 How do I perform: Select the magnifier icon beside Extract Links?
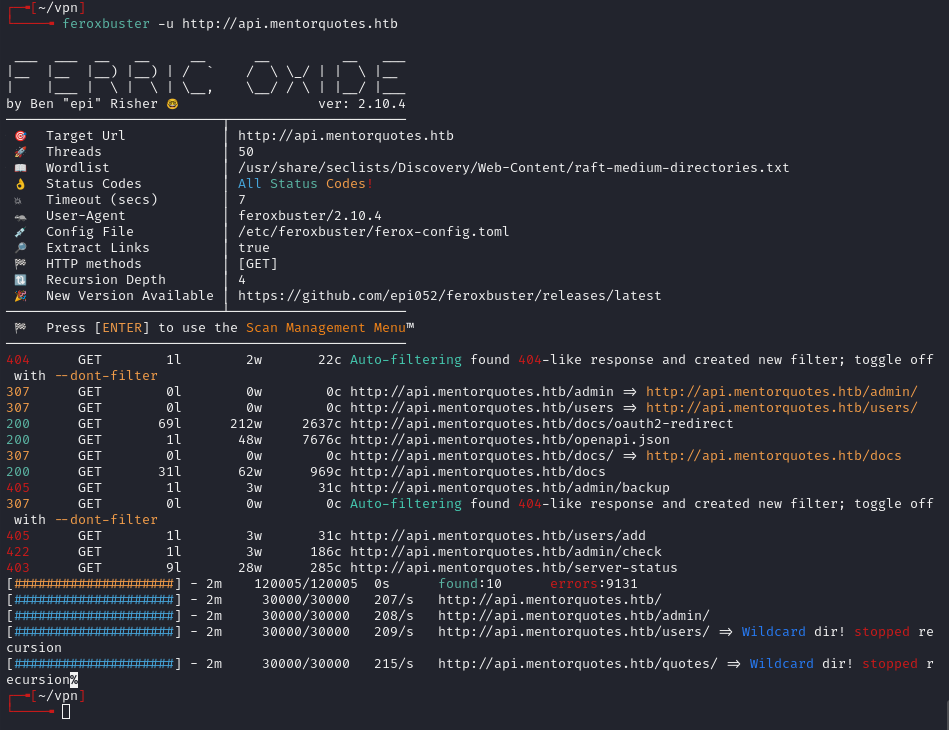pos(20,247)
